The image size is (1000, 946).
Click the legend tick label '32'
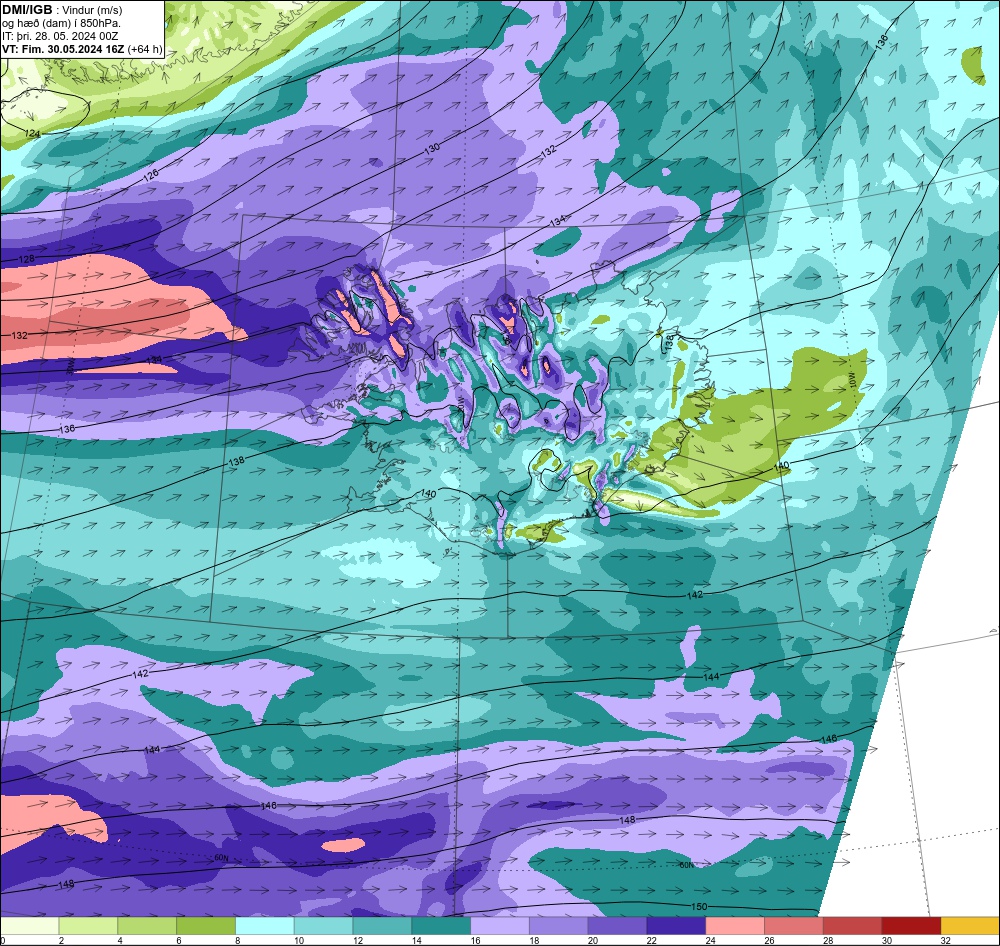(946, 940)
